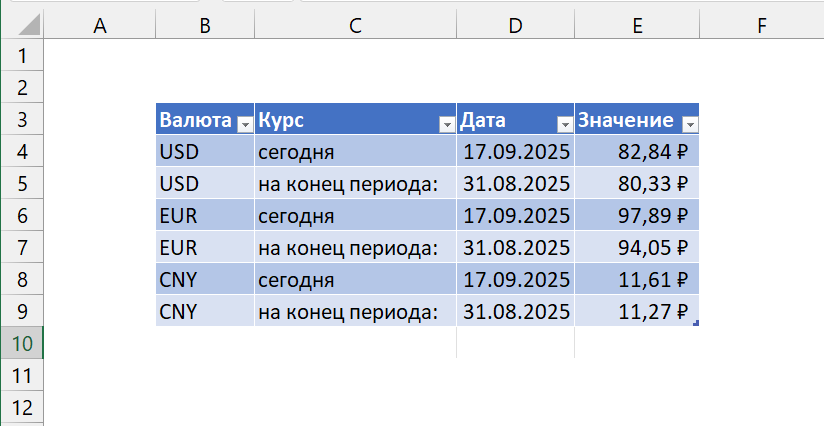
Task: Select row 9 header
Action: pyautogui.click(x=22, y=311)
